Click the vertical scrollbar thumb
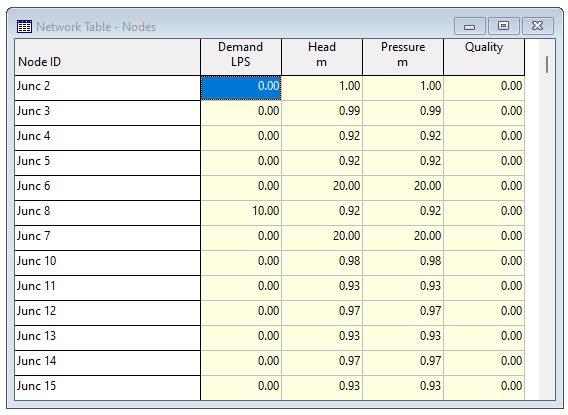 tap(547, 64)
